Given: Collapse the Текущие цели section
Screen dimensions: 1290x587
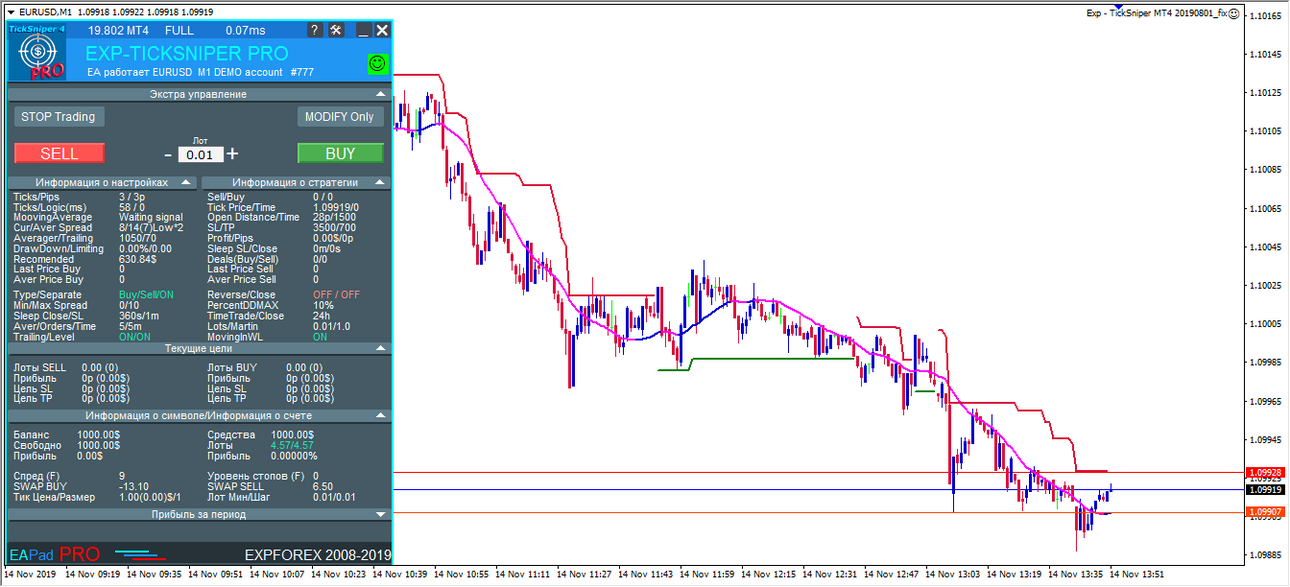Looking at the screenshot, I should (381, 348).
